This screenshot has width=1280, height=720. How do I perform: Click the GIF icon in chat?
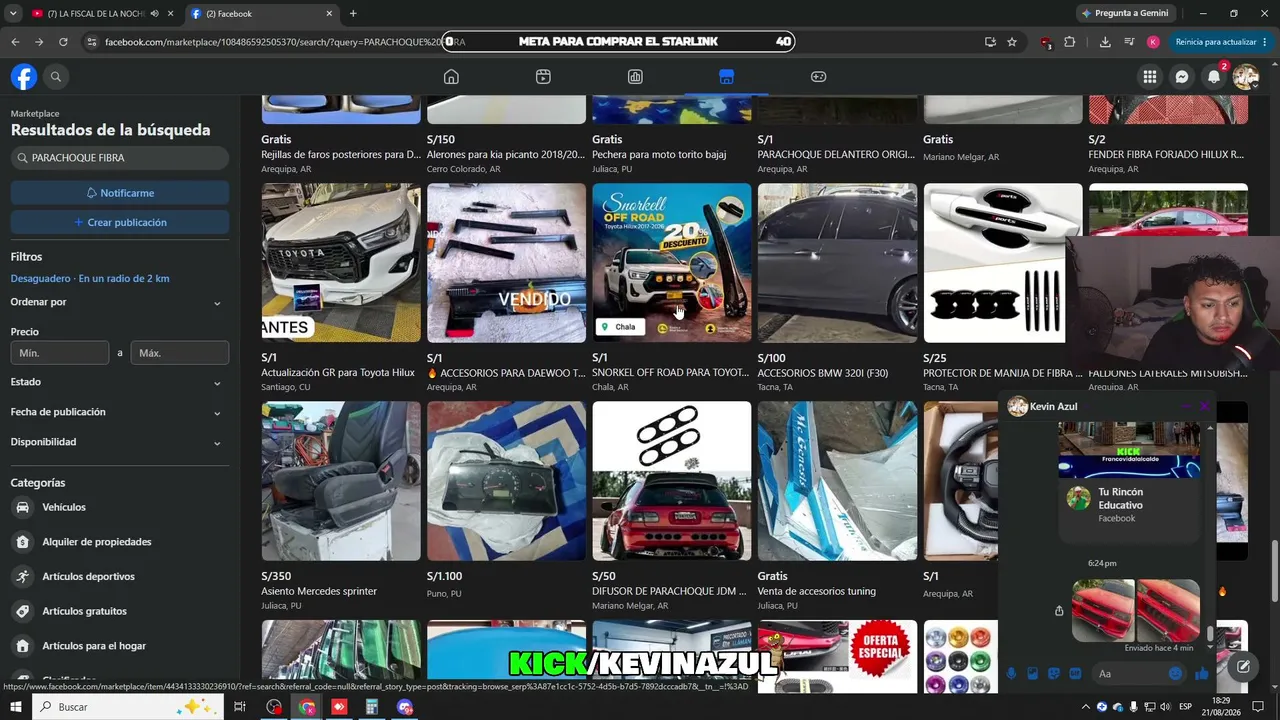(x=1075, y=674)
